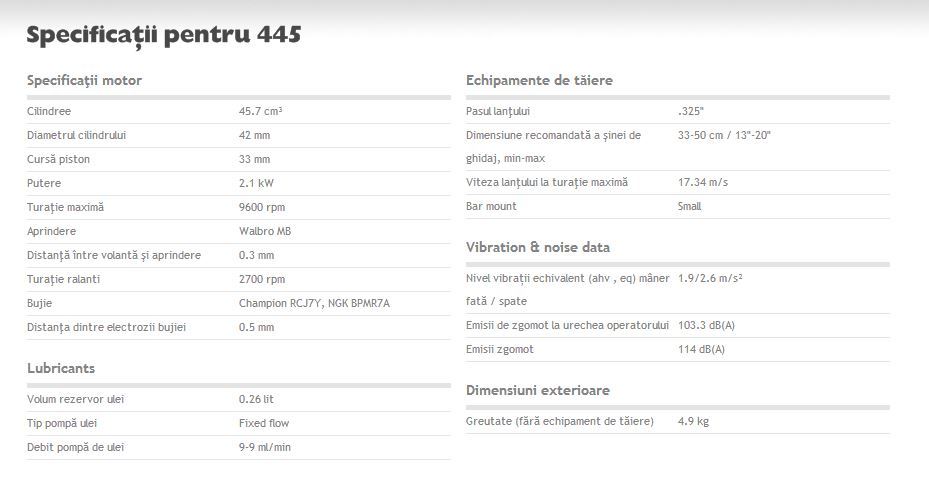Select the 17.34 m/s chain speed value
Screen dimensions: 929x496
coord(702,182)
